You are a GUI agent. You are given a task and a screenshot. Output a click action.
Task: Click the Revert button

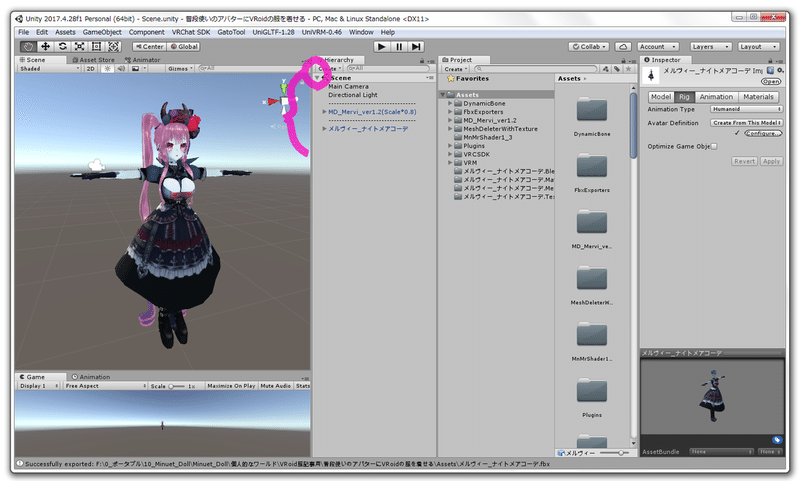pyautogui.click(x=744, y=161)
